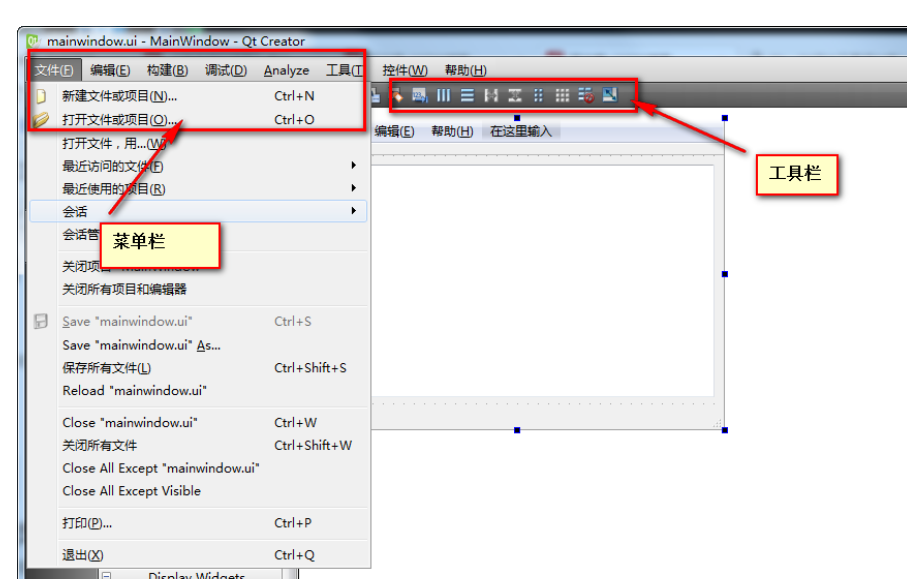This screenshot has width=907, height=579.
Task: Choose Close All Except "mainwindow.ui"
Action: click(198, 469)
